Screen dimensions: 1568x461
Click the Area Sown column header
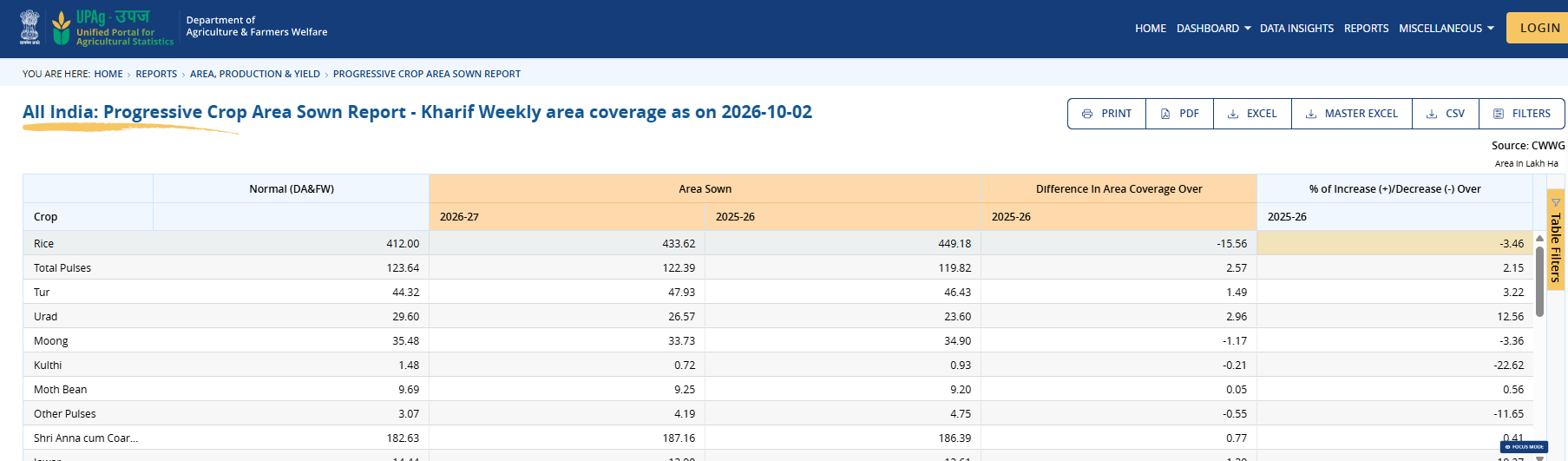tap(705, 189)
